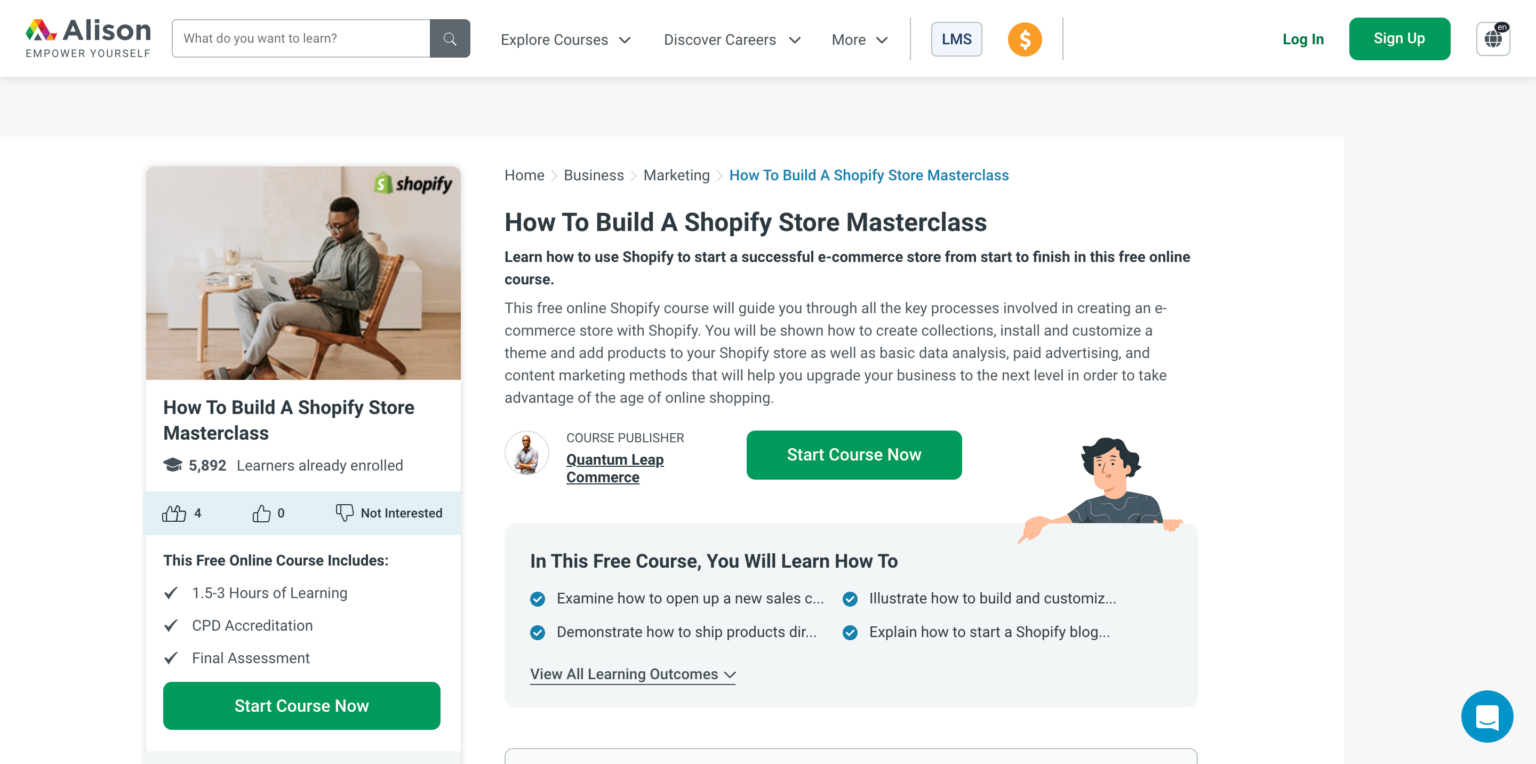1536x764 pixels.
Task: Open the language selector globe icon
Action: (1492, 38)
